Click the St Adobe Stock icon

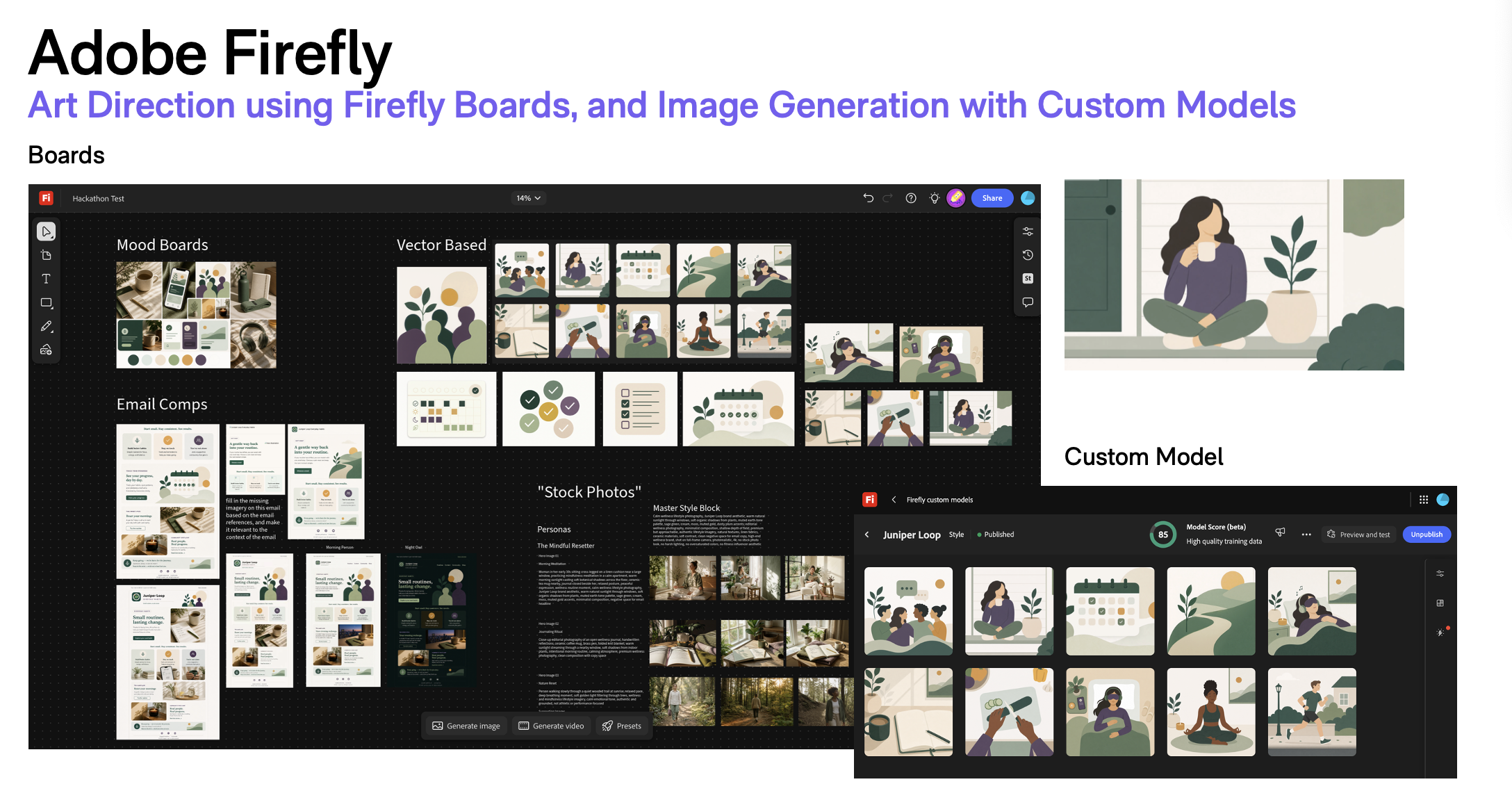pyautogui.click(x=1028, y=279)
